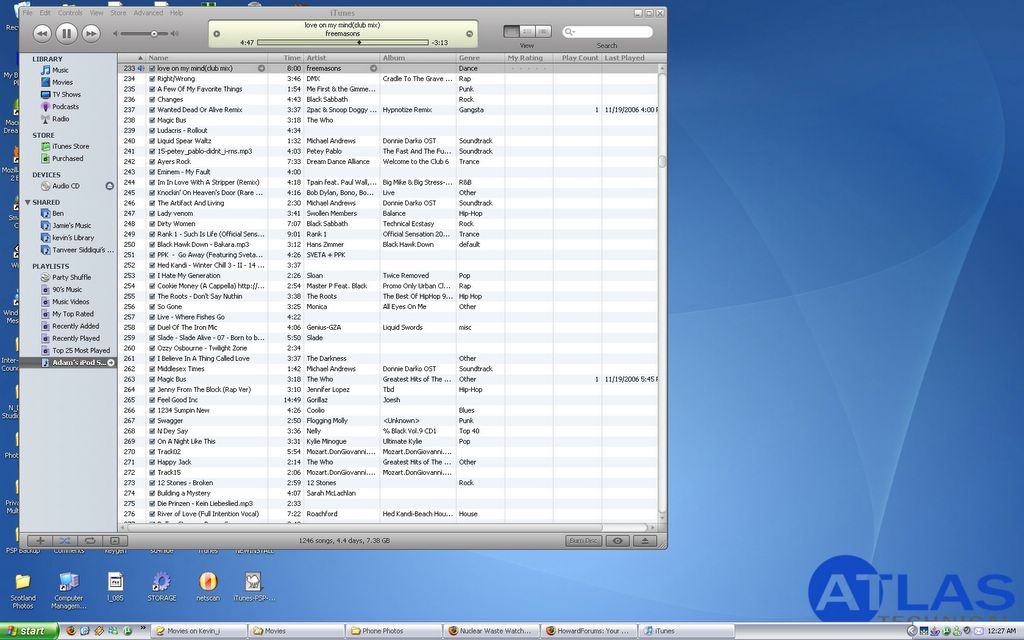The height and width of the screenshot is (640, 1024).
Task: Open Movies library in sidebar
Action: point(62,82)
